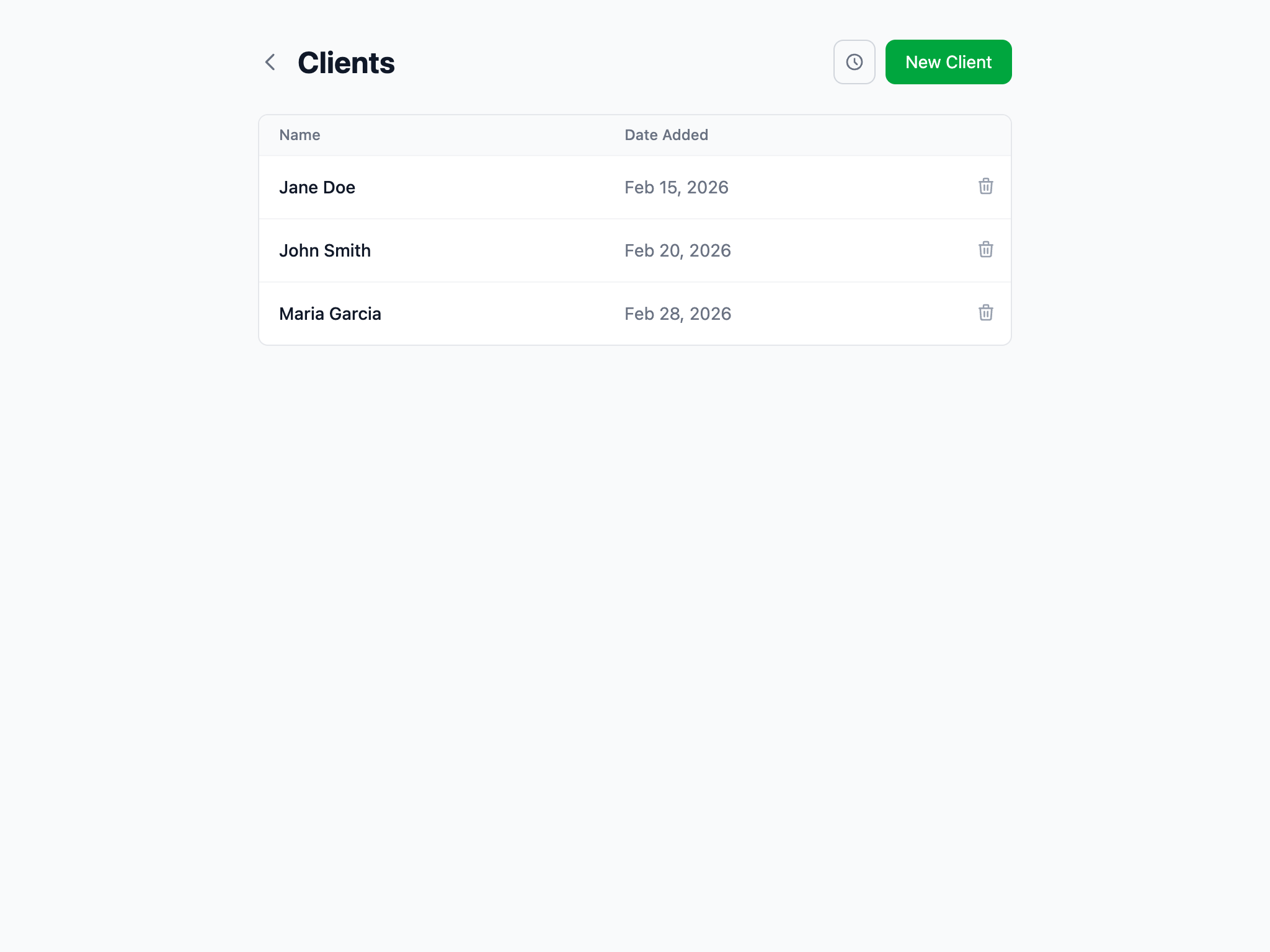1270x952 pixels.
Task: Select the Feb 15, 2026 date cell
Action: 676,187
